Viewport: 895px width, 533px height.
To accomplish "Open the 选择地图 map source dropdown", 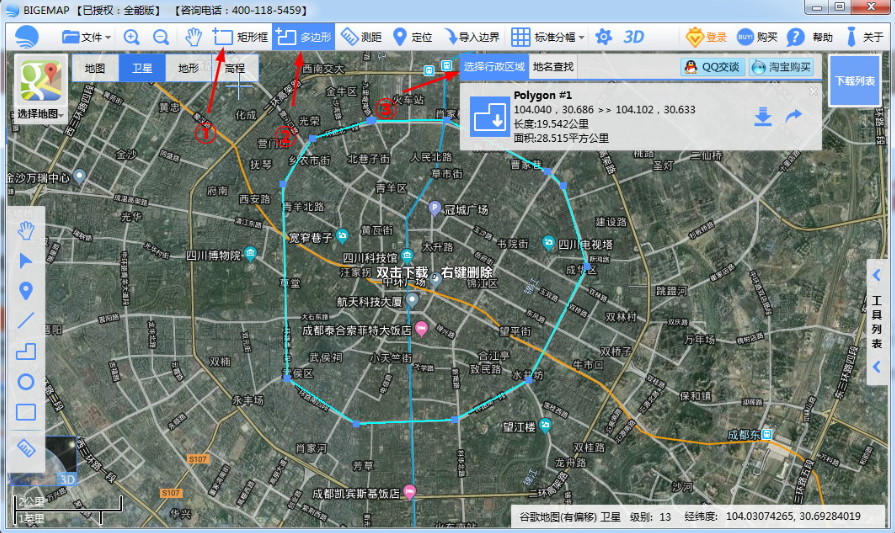I will pos(39,115).
